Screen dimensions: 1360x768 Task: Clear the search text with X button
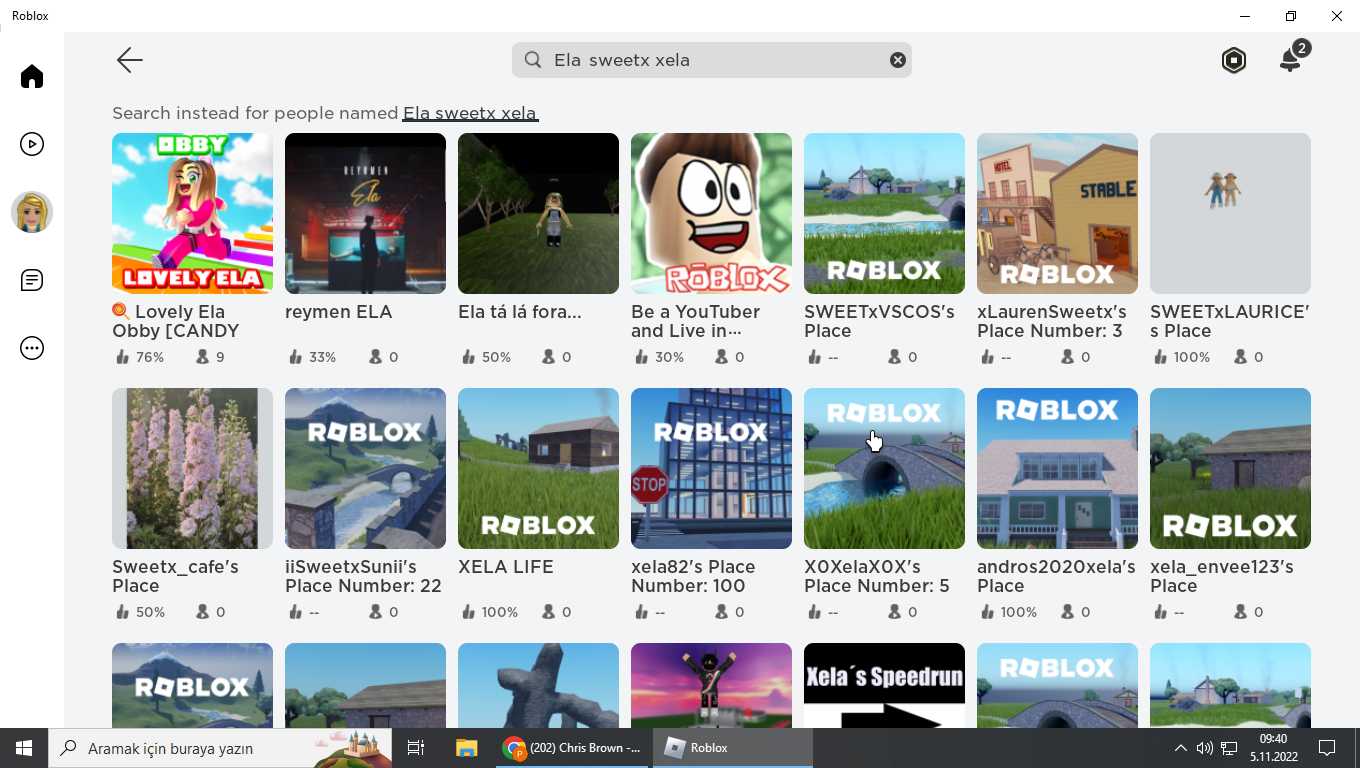click(898, 60)
